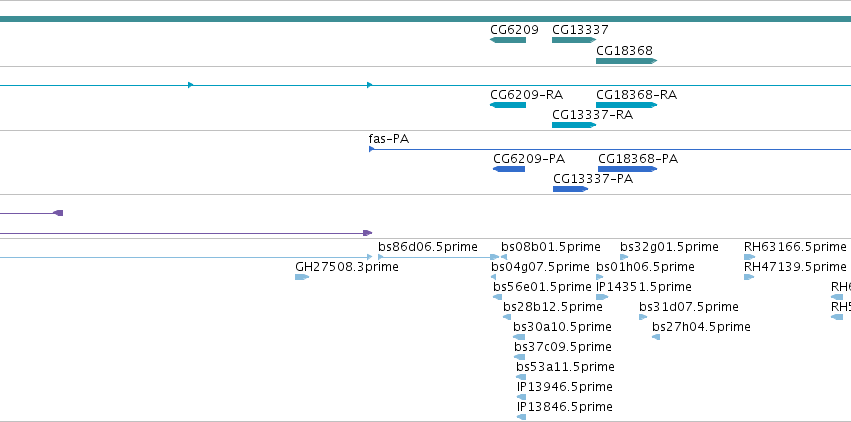Click the dark teal chromosome bar at top
The height and width of the screenshot is (422, 851).
pos(426,19)
